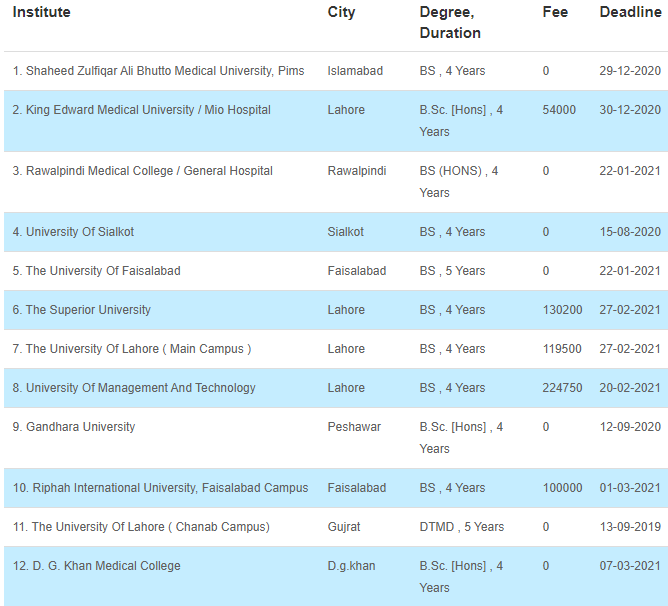Click Faisalabad city for The University Of Faisalabad
Image resolution: width=668 pixels, height=606 pixels.
[x=357, y=271]
